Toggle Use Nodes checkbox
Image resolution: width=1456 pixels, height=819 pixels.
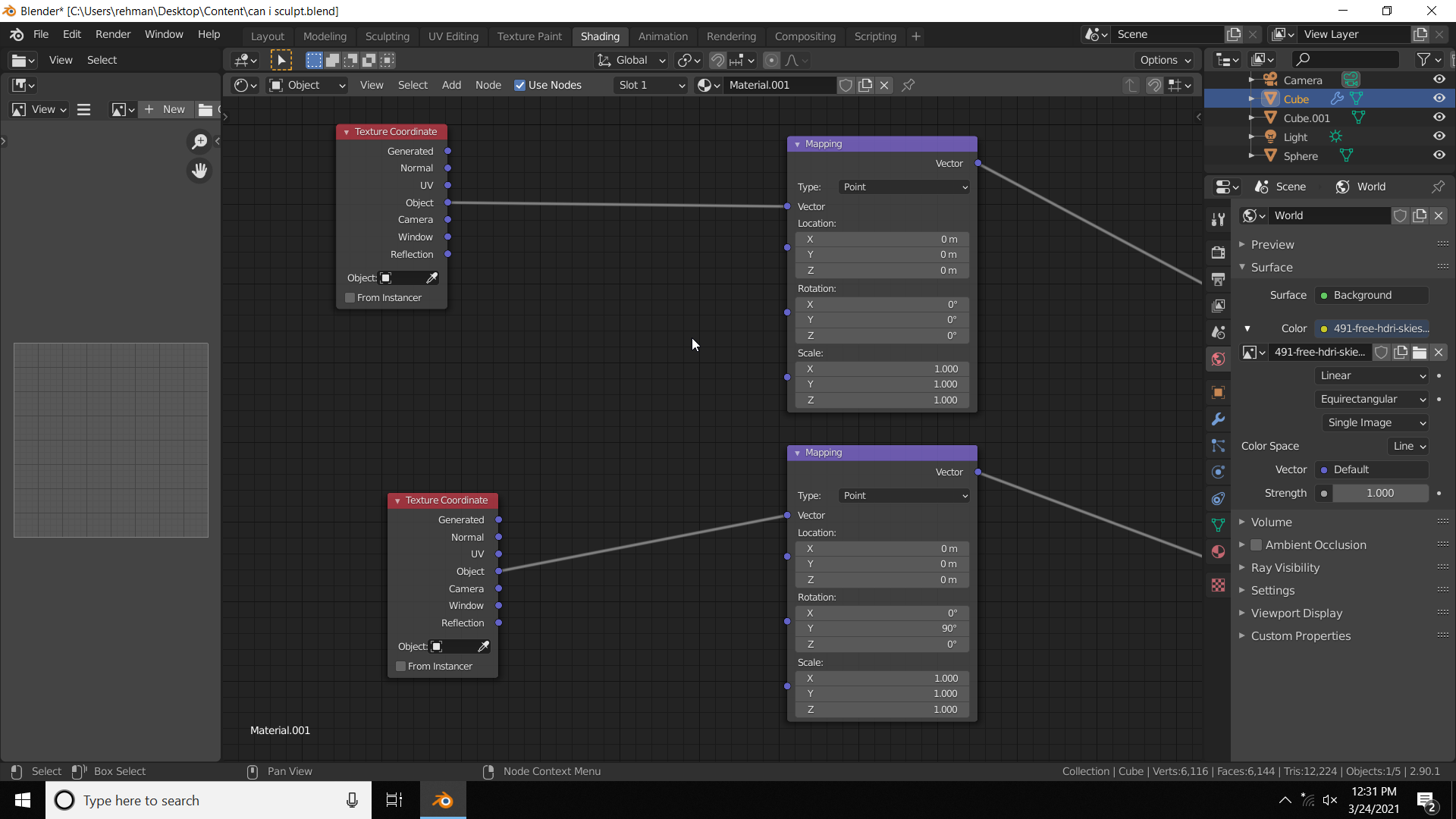pyautogui.click(x=519, y=85)
